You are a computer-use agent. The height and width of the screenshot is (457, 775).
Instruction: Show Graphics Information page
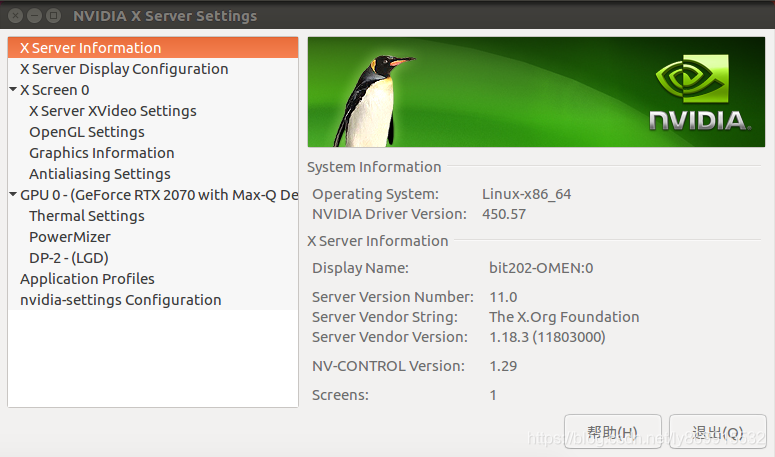[x=102, y=153]
